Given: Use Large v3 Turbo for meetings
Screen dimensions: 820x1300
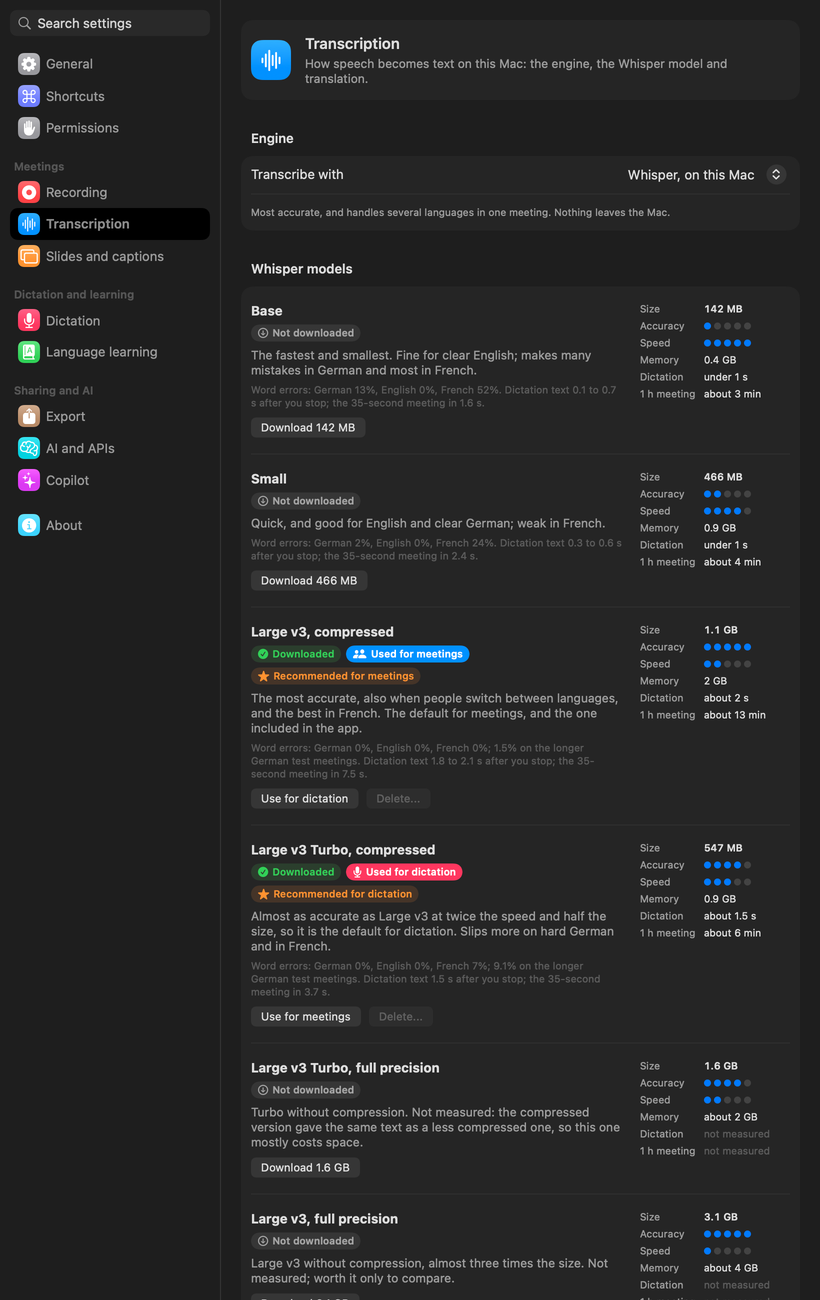Looking at the screenshot, I should point(306,1017).
